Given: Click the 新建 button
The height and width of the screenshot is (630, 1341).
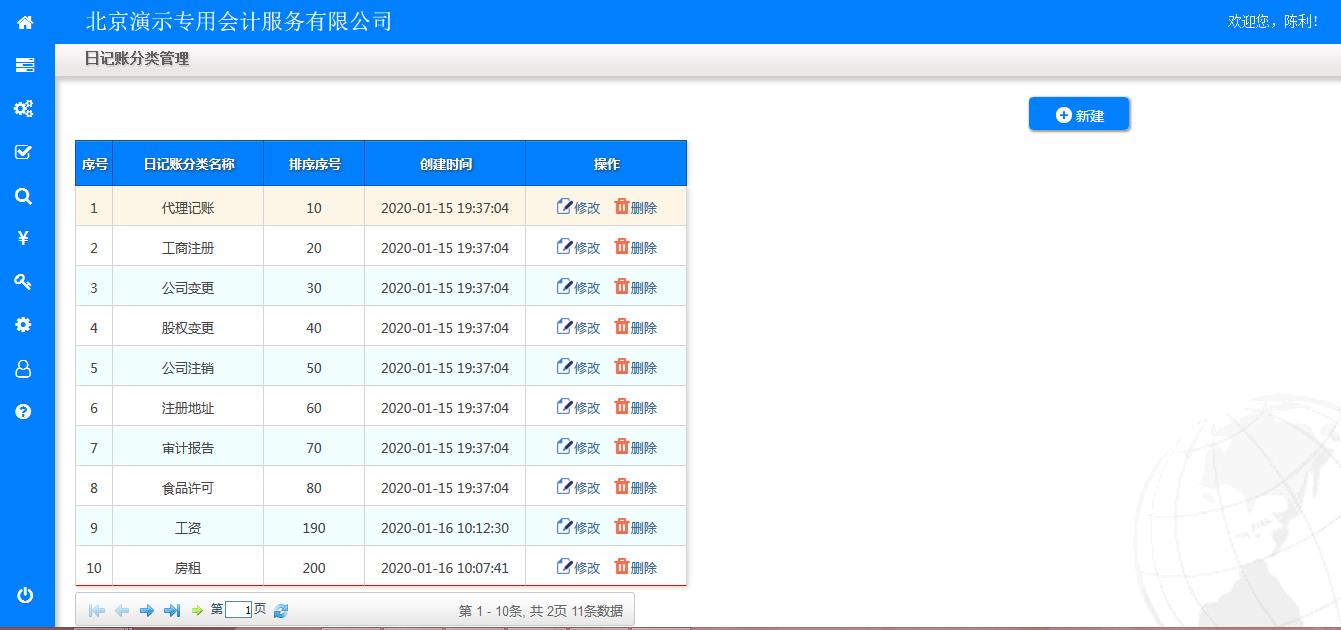Looking at the screenshot, I should tap(1079, 114).
